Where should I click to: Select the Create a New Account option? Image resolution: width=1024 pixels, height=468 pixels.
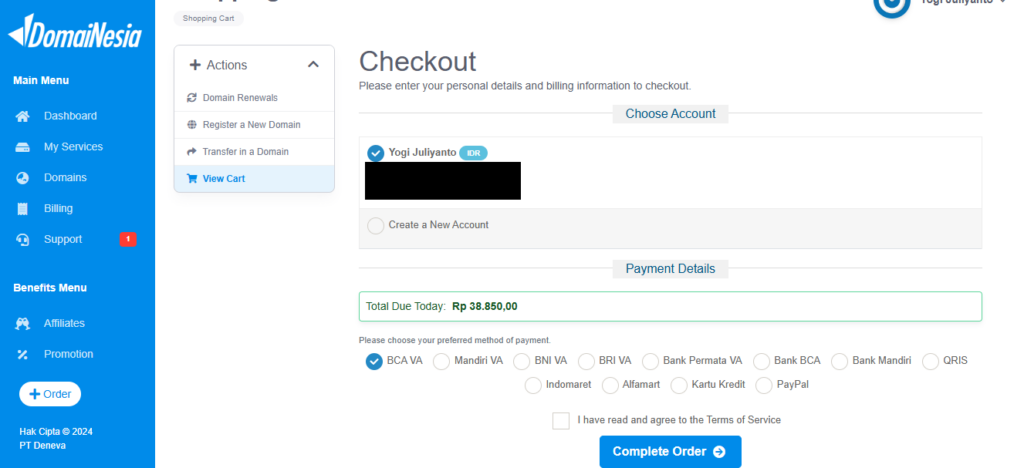pyautogui.click(x=375, y=226)
